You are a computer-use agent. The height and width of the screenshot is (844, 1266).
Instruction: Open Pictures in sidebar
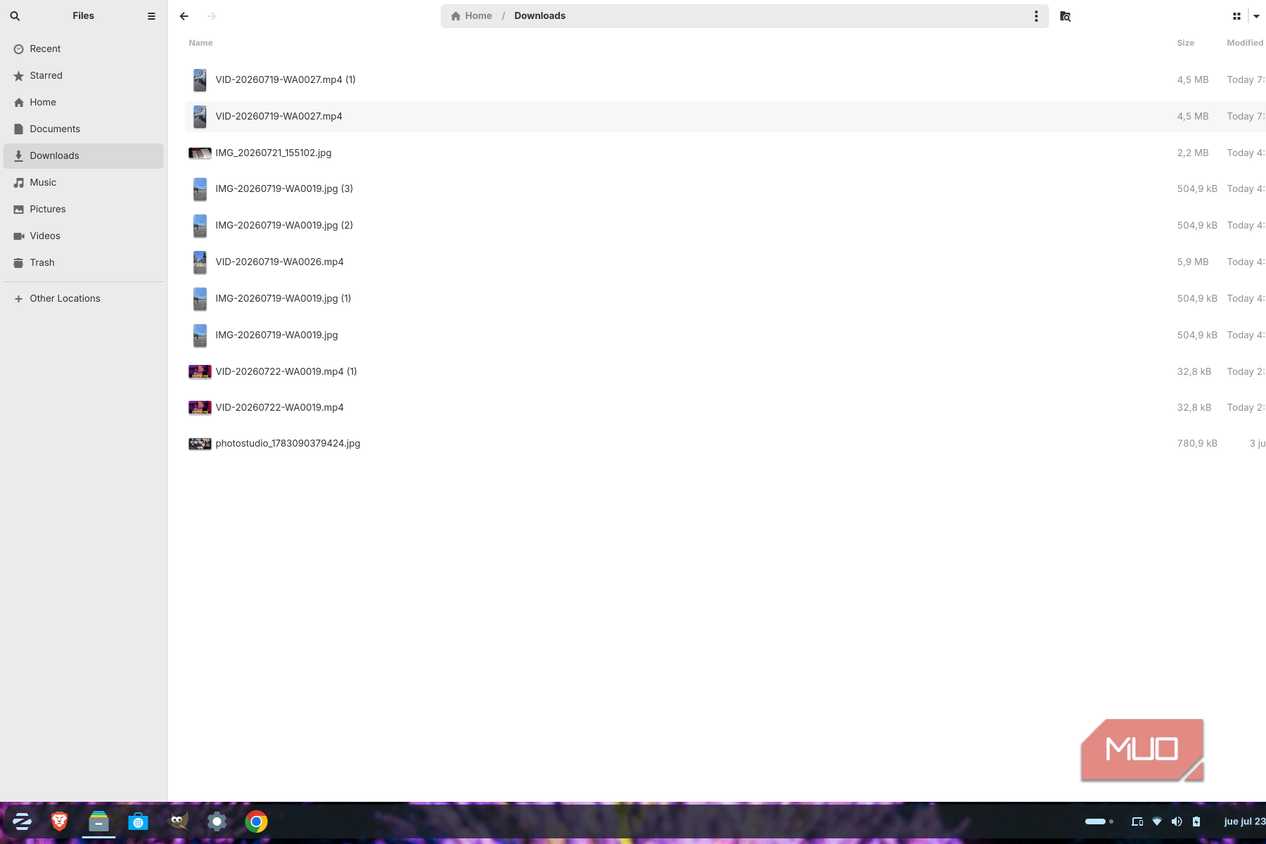click(x=83, y=209)
